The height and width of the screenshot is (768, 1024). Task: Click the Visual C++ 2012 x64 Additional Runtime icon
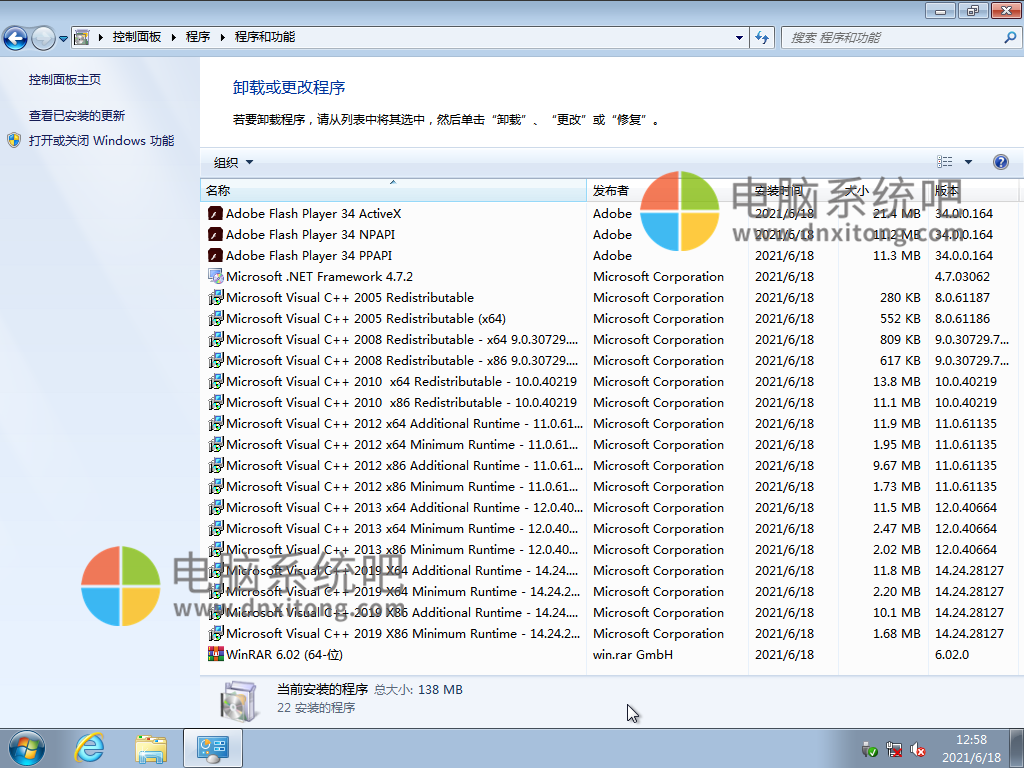coord(216,423)
